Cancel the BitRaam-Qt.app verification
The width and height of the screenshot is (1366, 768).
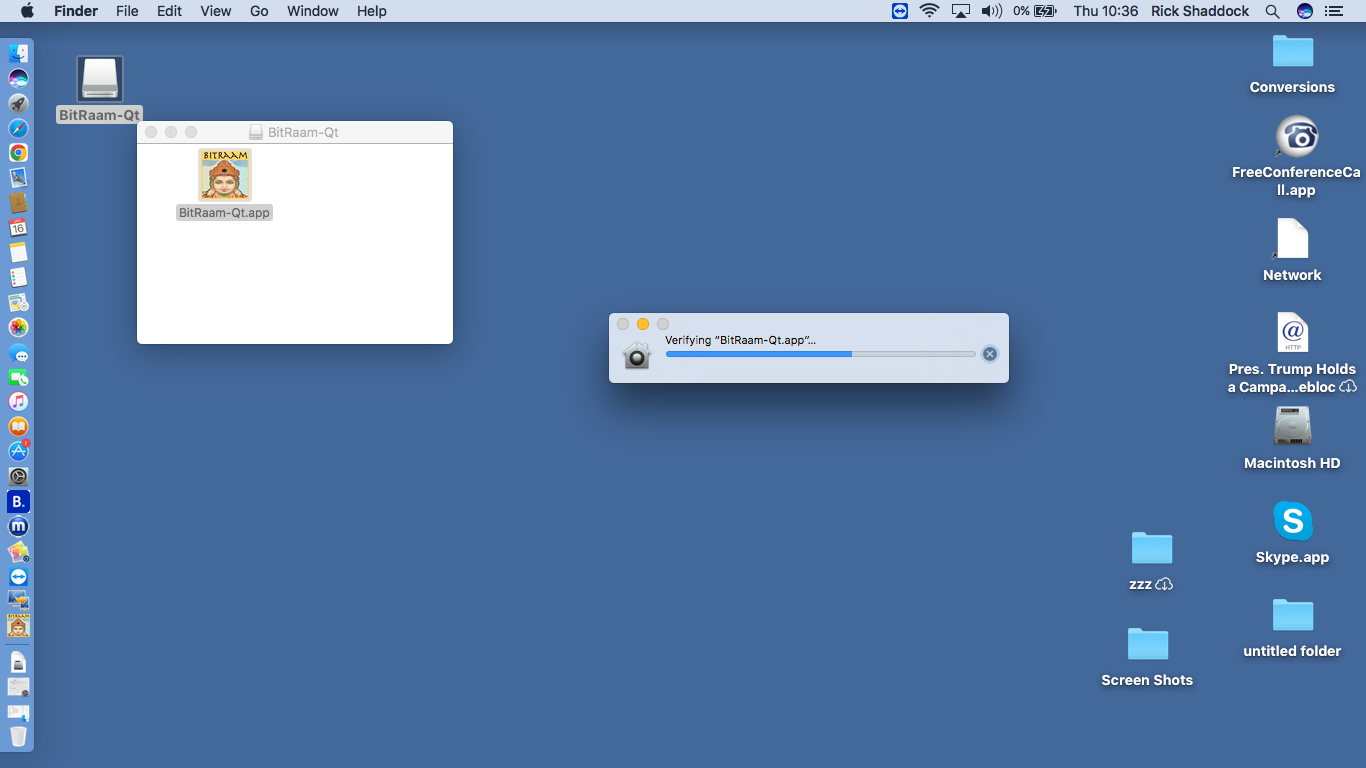click(989, 354)
